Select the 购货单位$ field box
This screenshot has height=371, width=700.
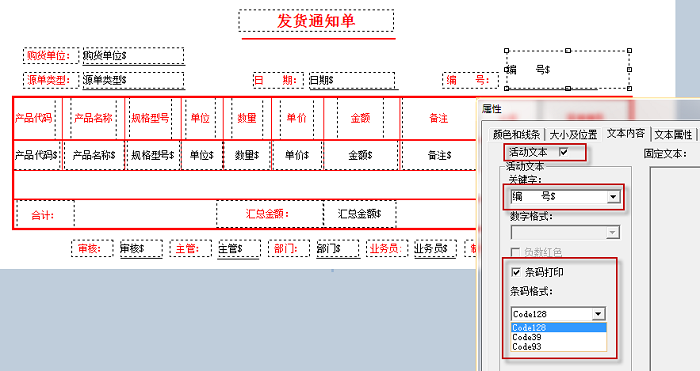tap(133, 56)
